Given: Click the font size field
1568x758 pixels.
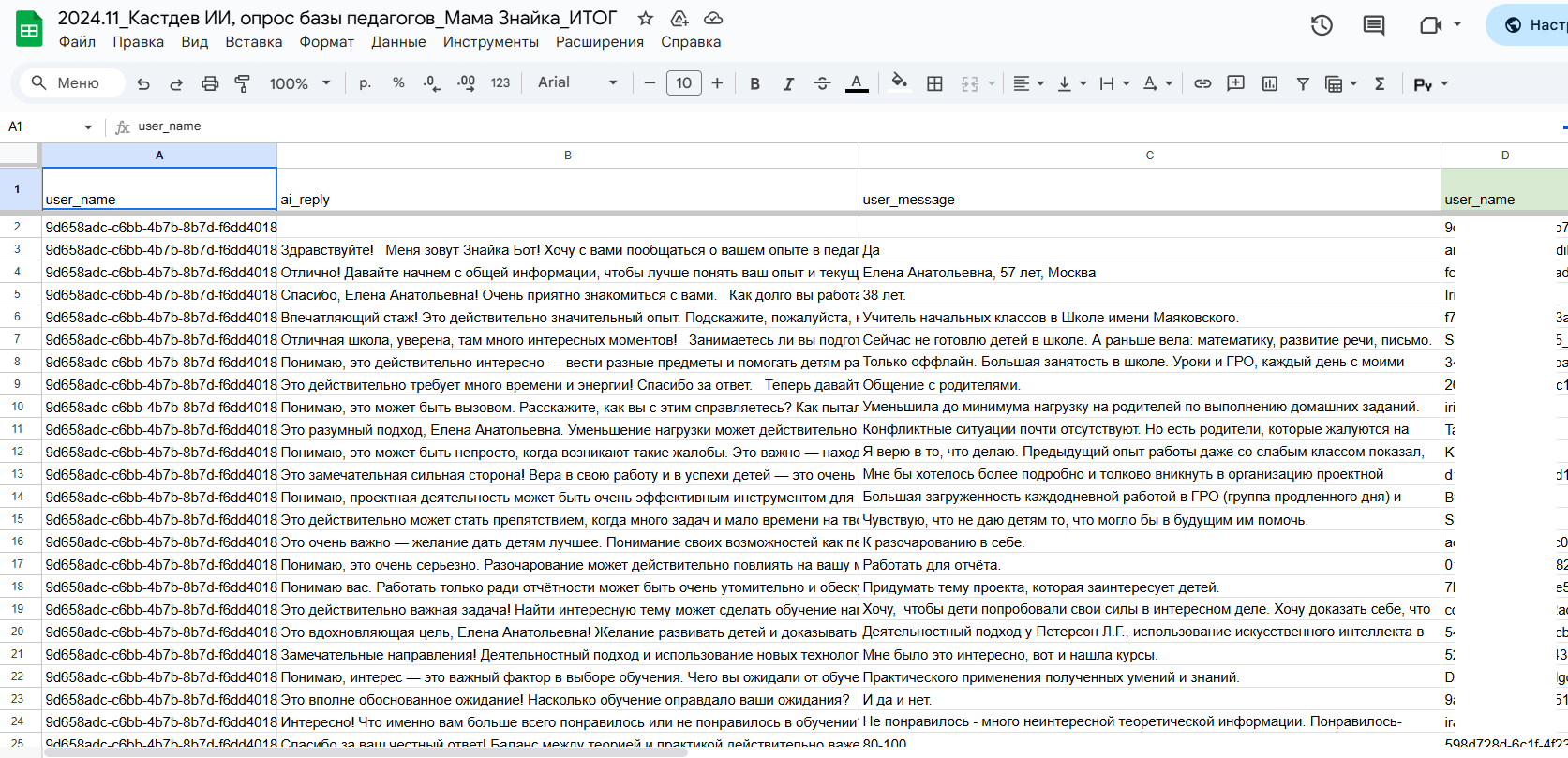Looking at the screenshot, I should pos(683,83).
